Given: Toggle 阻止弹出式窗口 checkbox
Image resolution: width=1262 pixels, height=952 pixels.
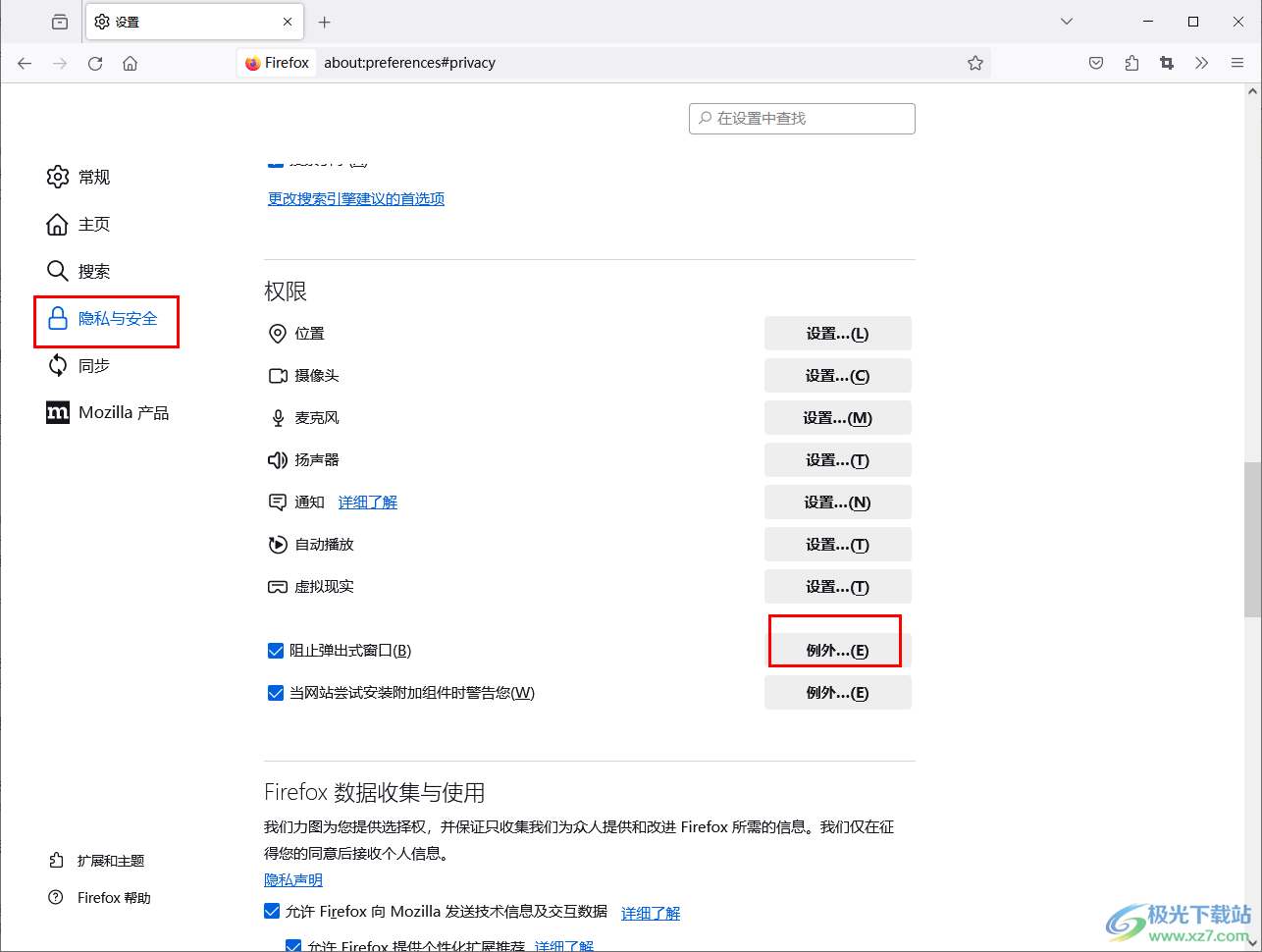Looking at the screenshot, I should (x=276, y=651).
